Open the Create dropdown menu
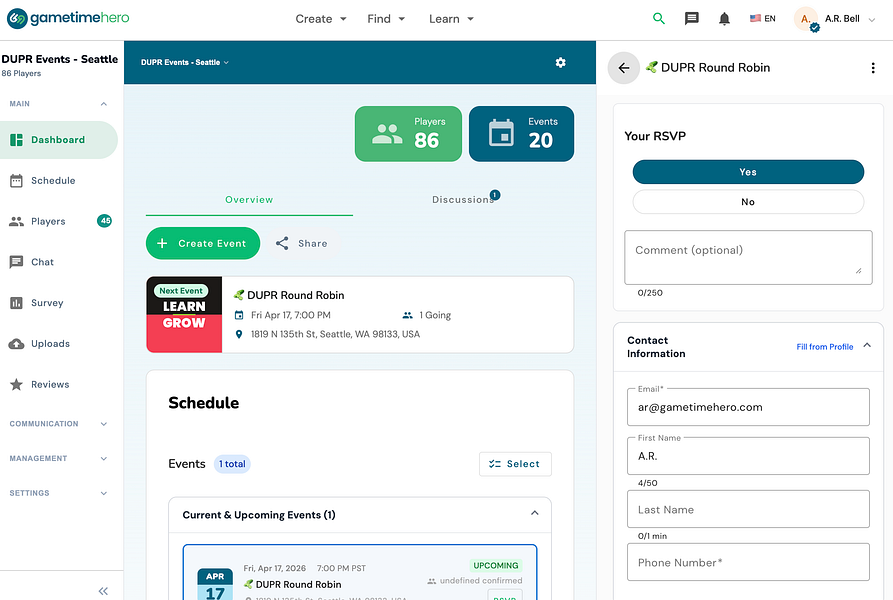Image resolution: width=893 pixels, height=600 pixels. pos(321,19)
